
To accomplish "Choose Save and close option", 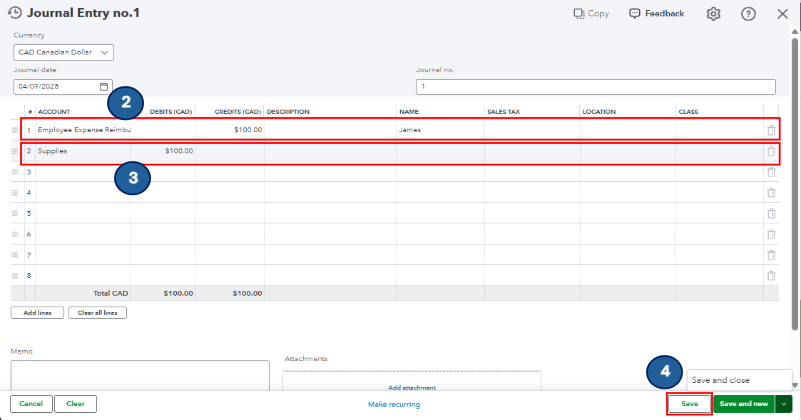I will [x=739, y=380].
